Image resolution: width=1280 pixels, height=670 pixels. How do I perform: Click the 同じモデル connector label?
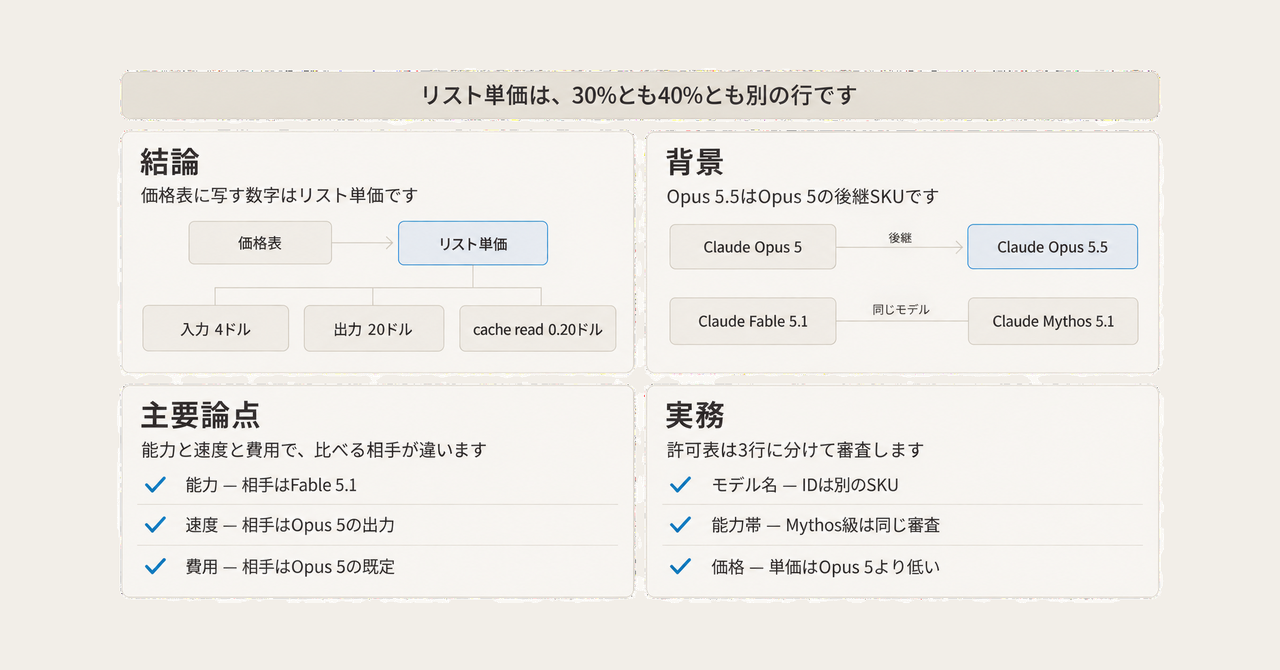tap(901, 310)
